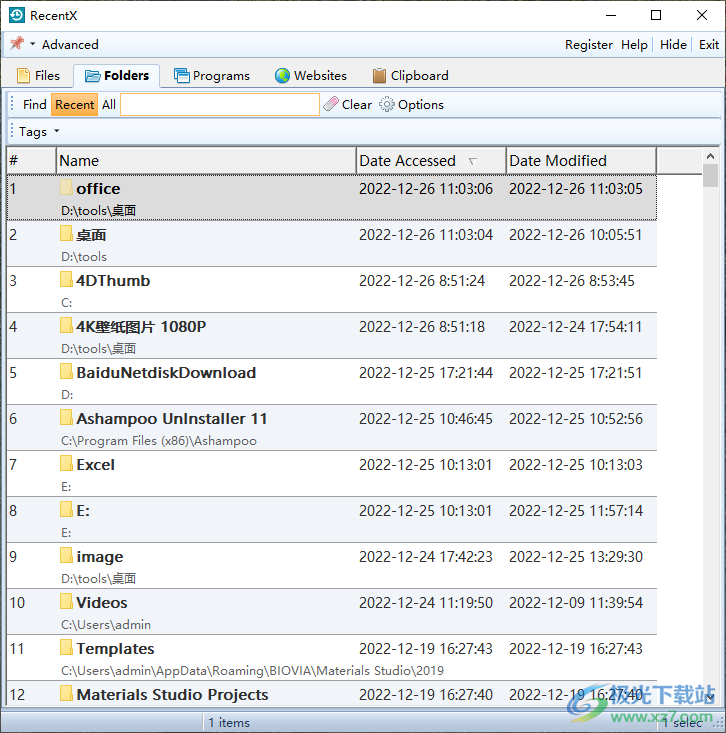Click the pin icon beside Advanced

click(x=17, y=44)
